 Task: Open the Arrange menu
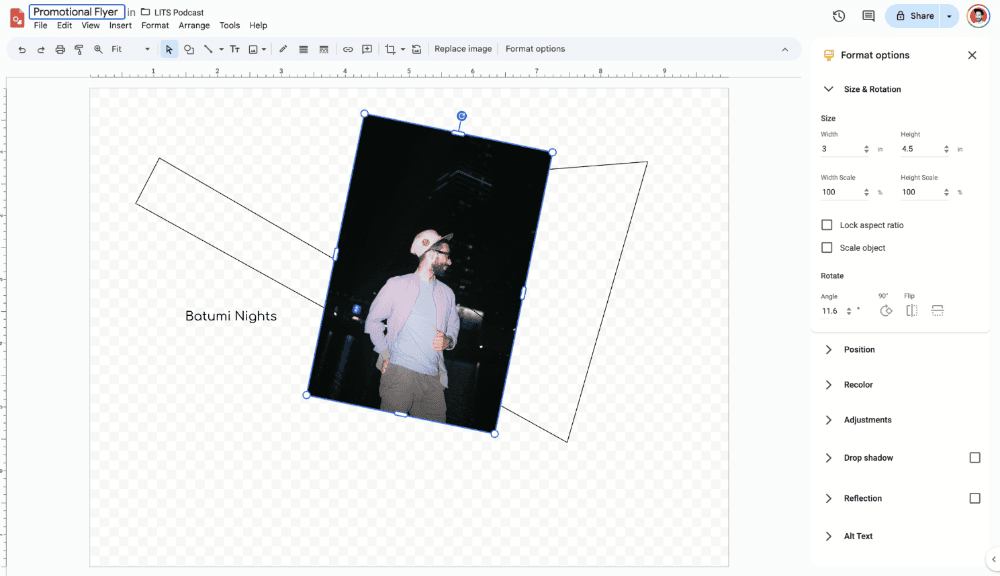click(x=194, y=26)
